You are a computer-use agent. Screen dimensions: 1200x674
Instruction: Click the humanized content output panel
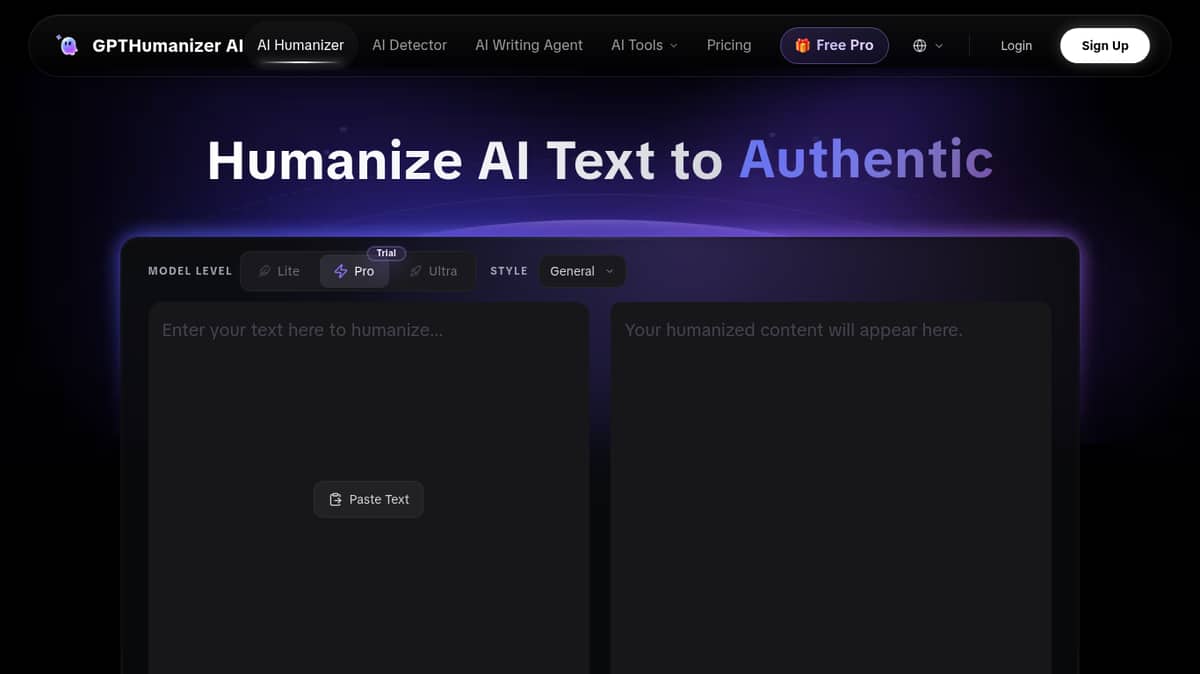[831, 488]
